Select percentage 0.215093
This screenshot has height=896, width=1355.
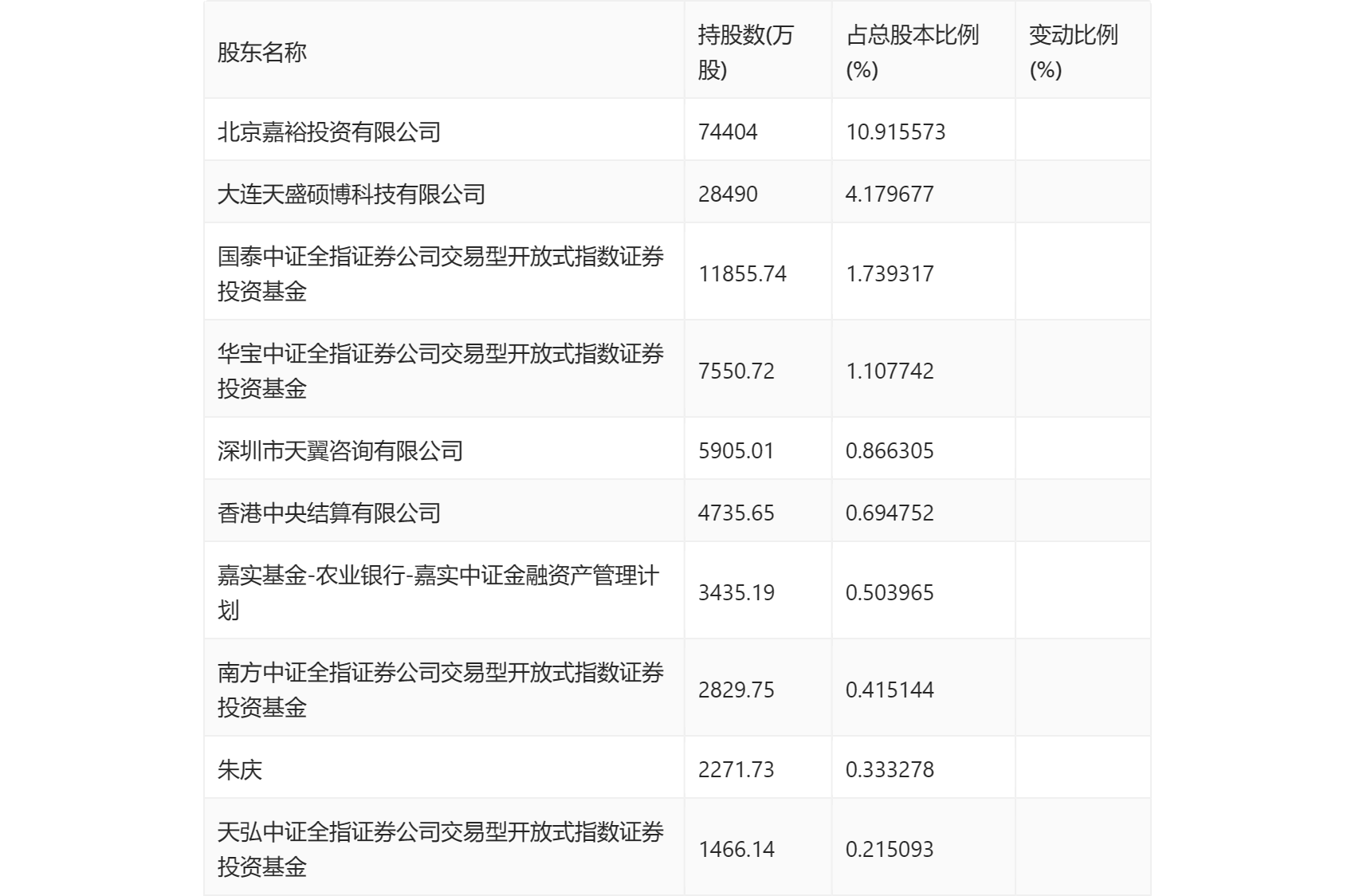[890, 849]
